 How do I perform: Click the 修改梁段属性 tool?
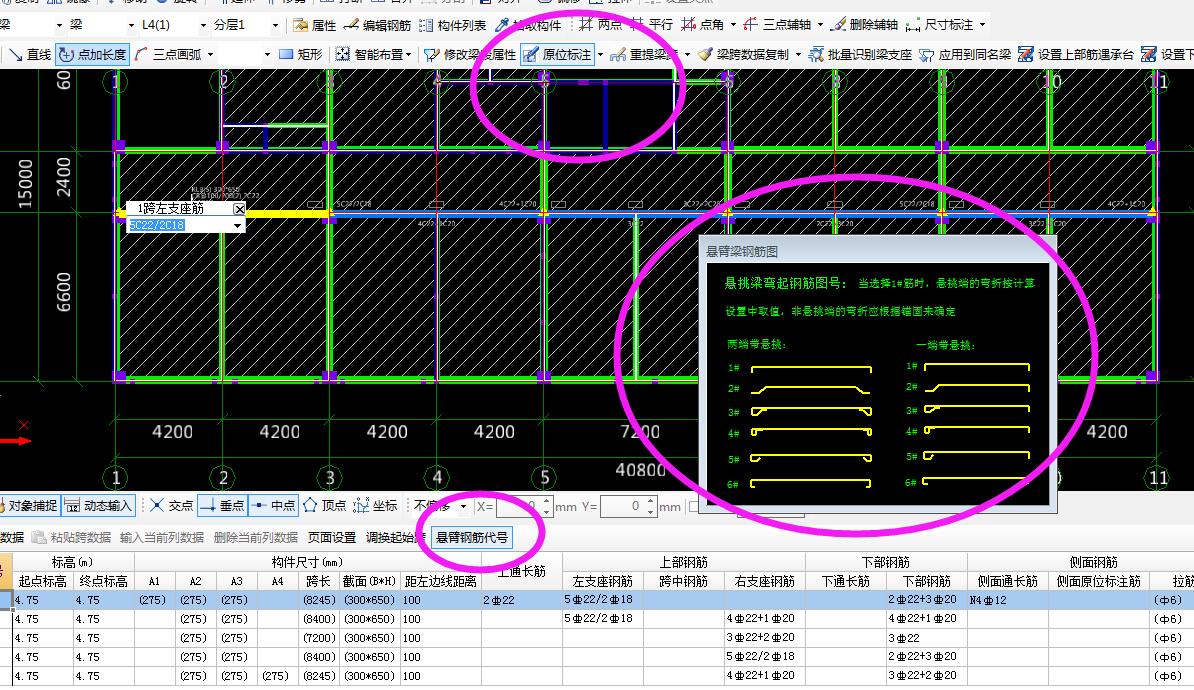[x=471, y=55]
